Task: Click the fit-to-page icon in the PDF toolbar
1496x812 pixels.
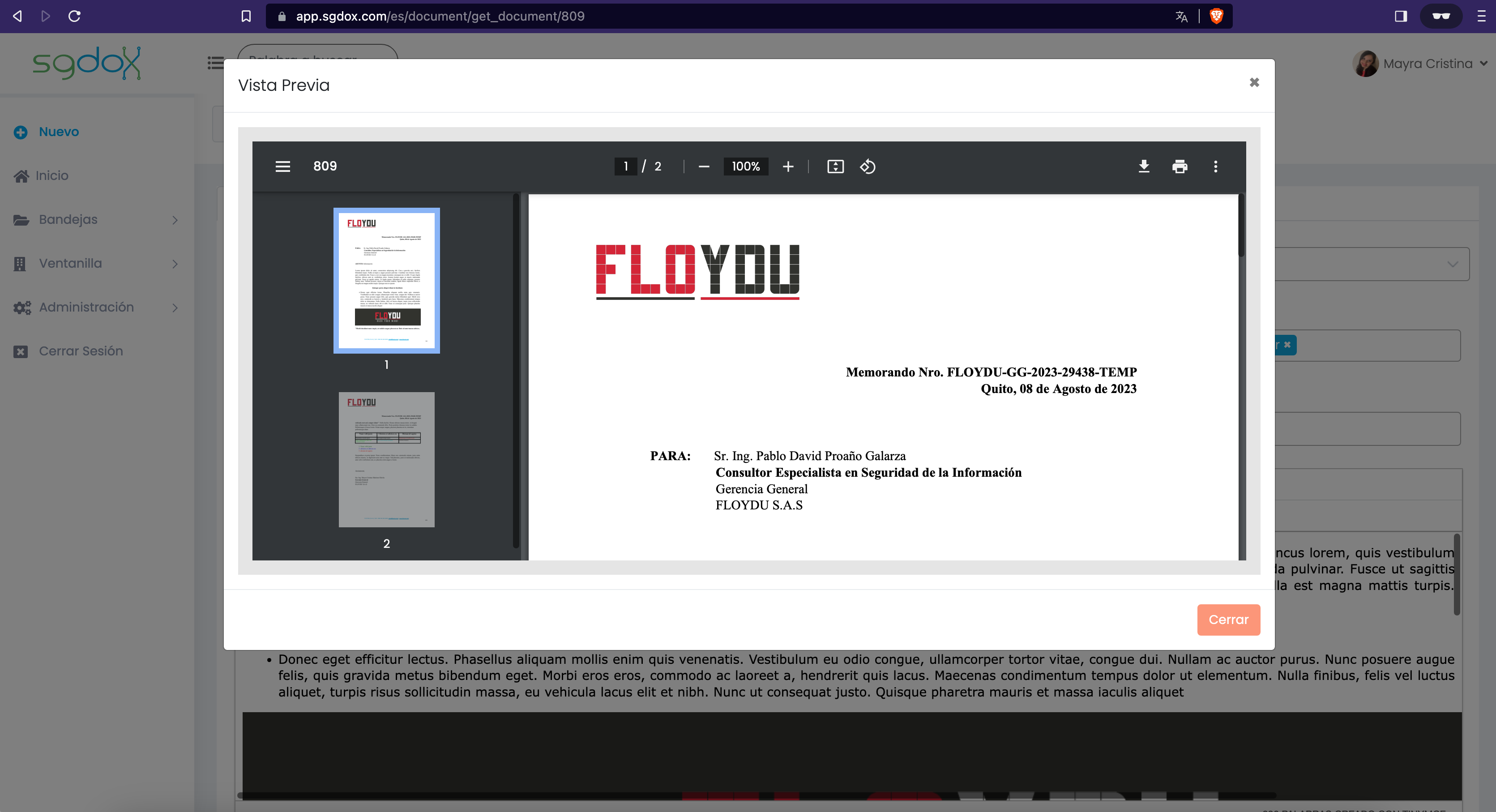Action: click(x=835, y=167)
